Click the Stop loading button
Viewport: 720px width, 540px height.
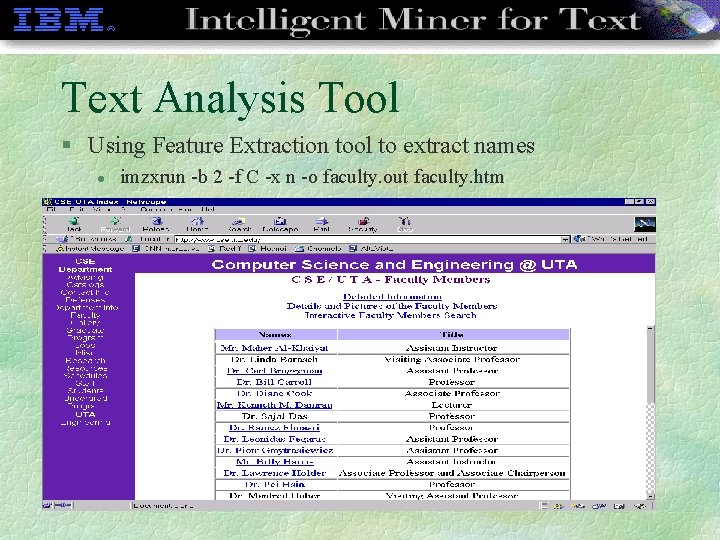pyautogui.click(x=405, y=225)
